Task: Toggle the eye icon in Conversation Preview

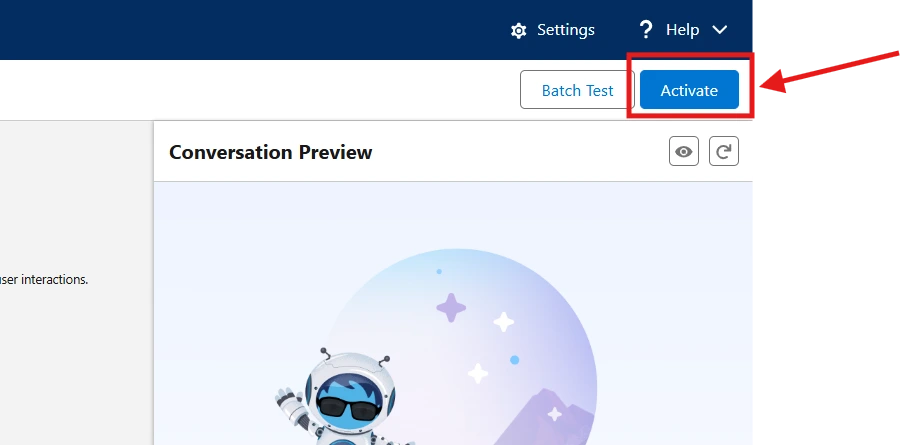Action: 684,152
